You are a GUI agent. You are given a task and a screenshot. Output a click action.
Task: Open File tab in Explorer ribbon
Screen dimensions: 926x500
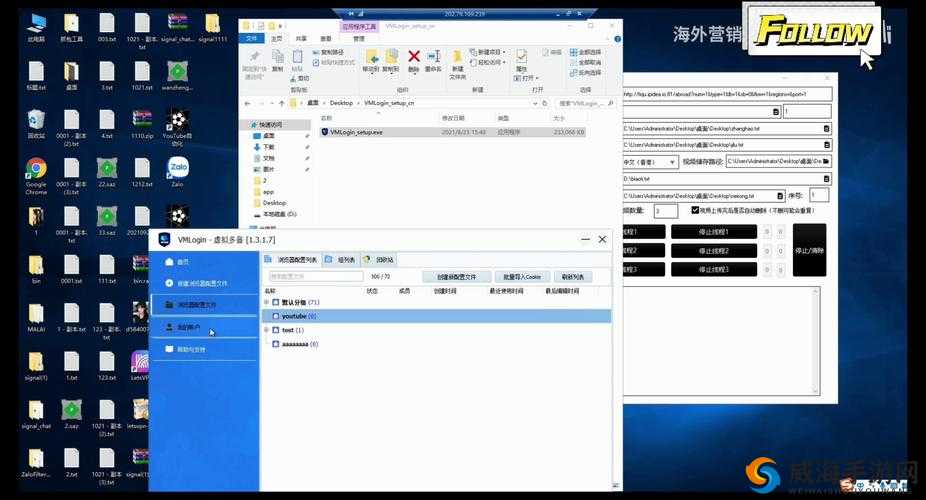coord(252,38)
